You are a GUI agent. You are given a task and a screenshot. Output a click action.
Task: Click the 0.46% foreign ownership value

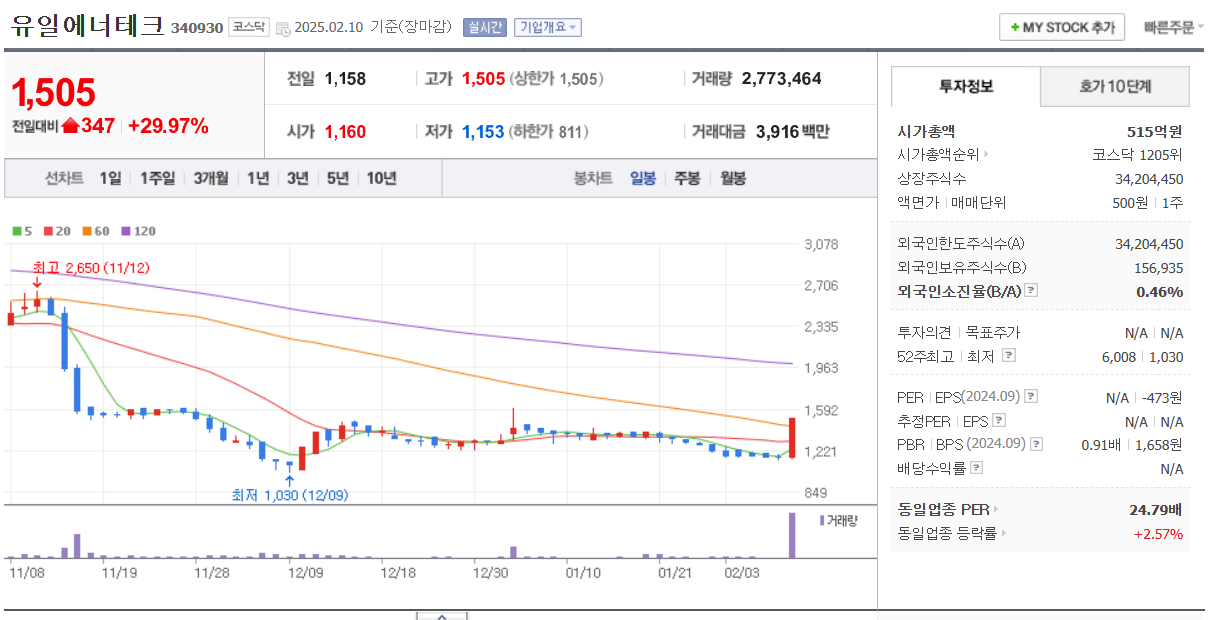click(x=1160, y=291)
